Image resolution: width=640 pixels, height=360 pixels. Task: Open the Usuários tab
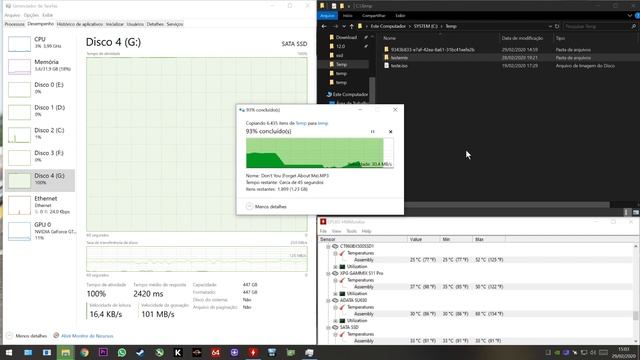(135, 24)
